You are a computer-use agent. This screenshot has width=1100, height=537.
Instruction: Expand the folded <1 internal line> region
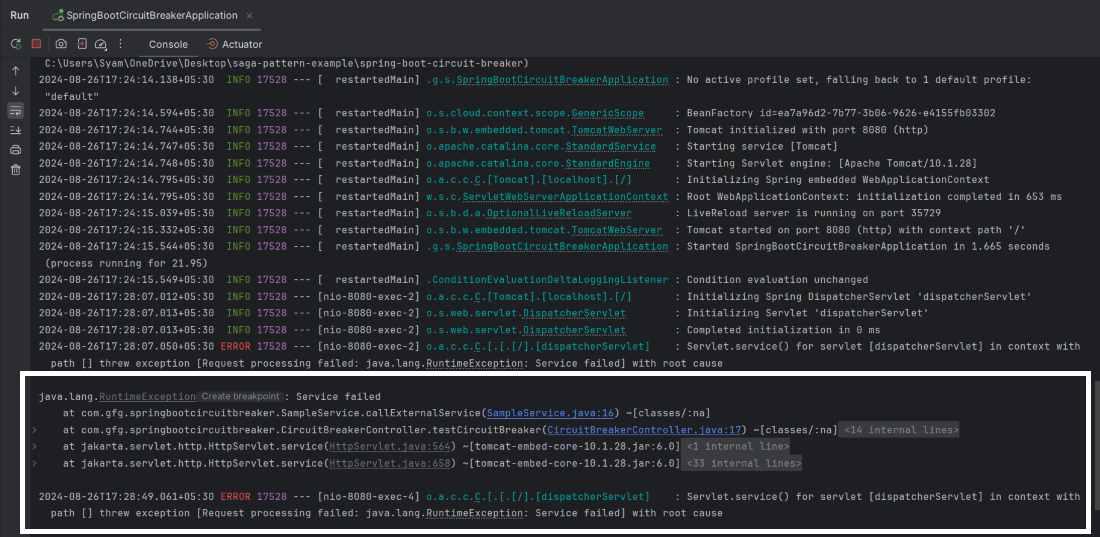point(737,446)
